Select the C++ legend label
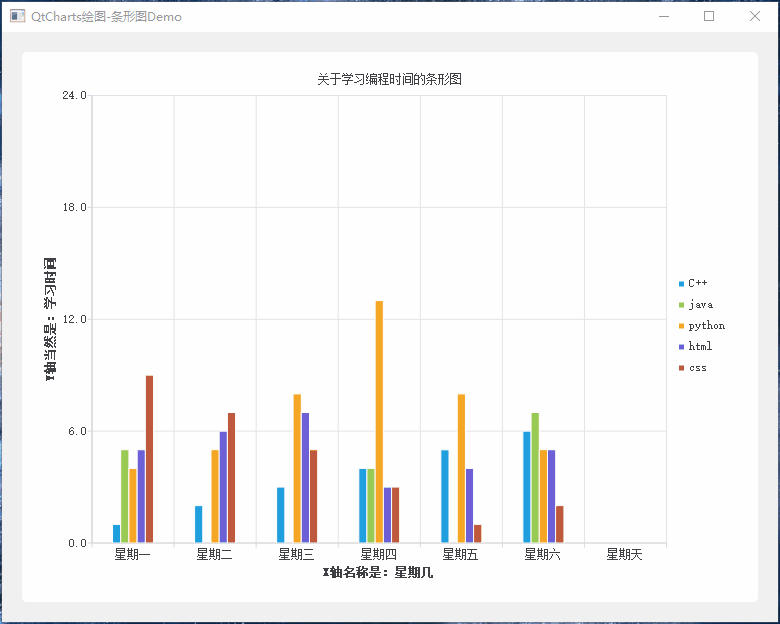This screenshot has width=780, height=624. point(697,283)
